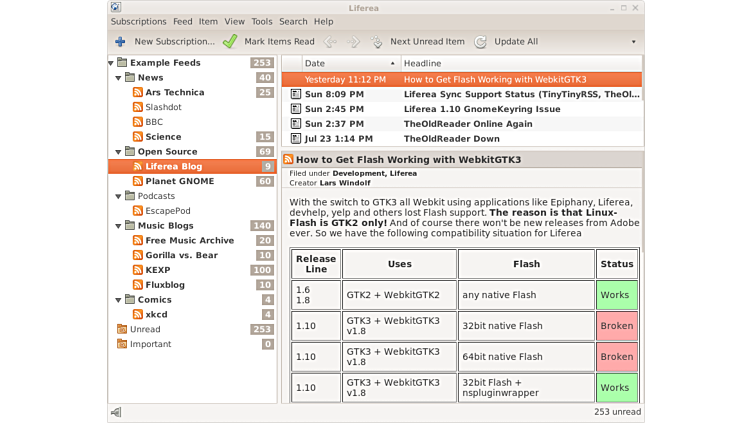Click the Next Unread Item icon
Image resolution: width=752 pixels, height=423 pixels.
click(x=377, y=42)
